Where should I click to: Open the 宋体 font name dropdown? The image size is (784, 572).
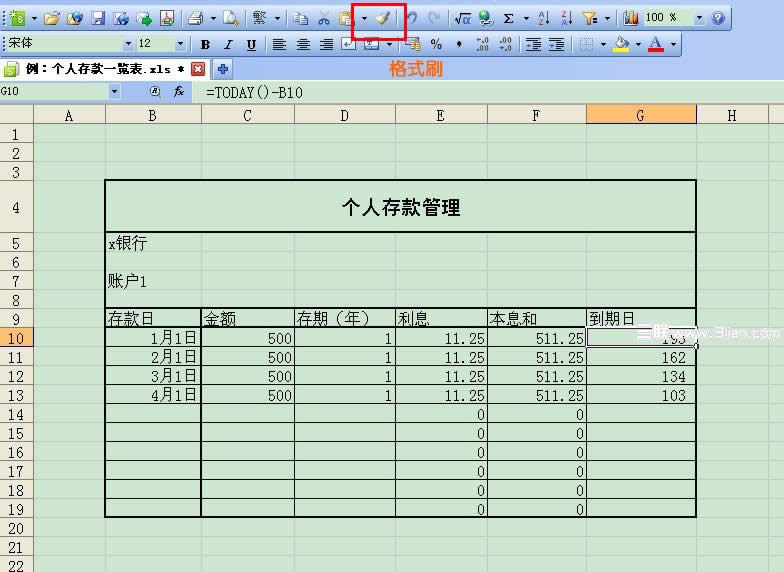tap(128, 44)
